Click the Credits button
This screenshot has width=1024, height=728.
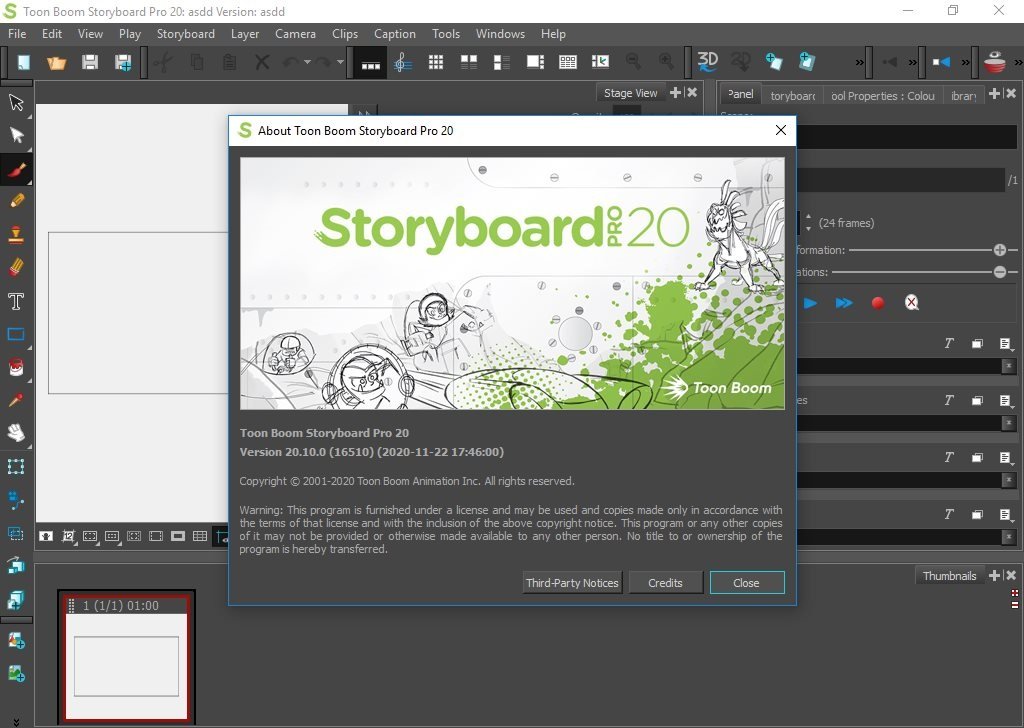click(x=665, y=583)
